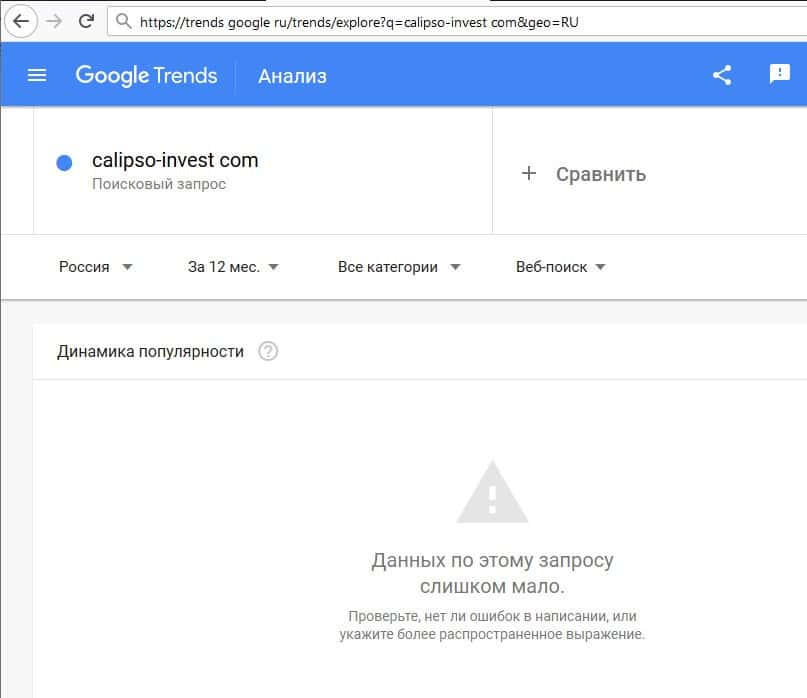The image size is (807, 698).
Task: Click the browser back arrow
Action: pyautogui.click(x=20, y=21)
